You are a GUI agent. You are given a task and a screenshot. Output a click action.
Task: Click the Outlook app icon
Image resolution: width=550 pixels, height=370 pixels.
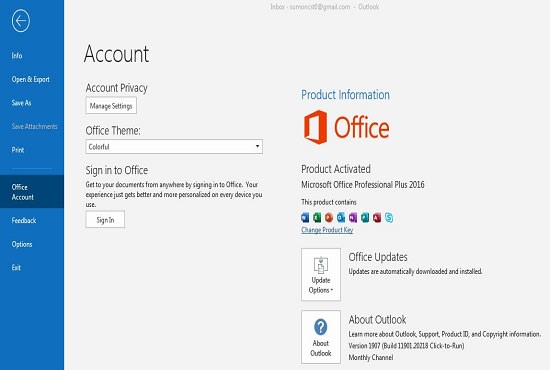[341, 218]
